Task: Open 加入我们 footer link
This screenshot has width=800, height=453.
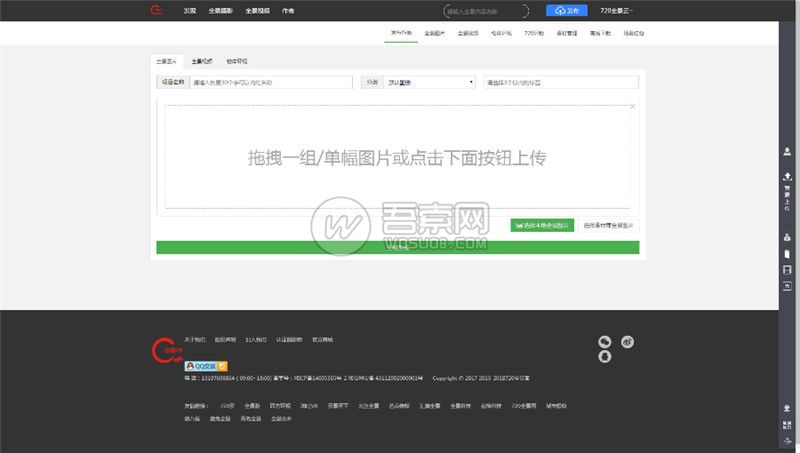Action: [x=256, y=340]
